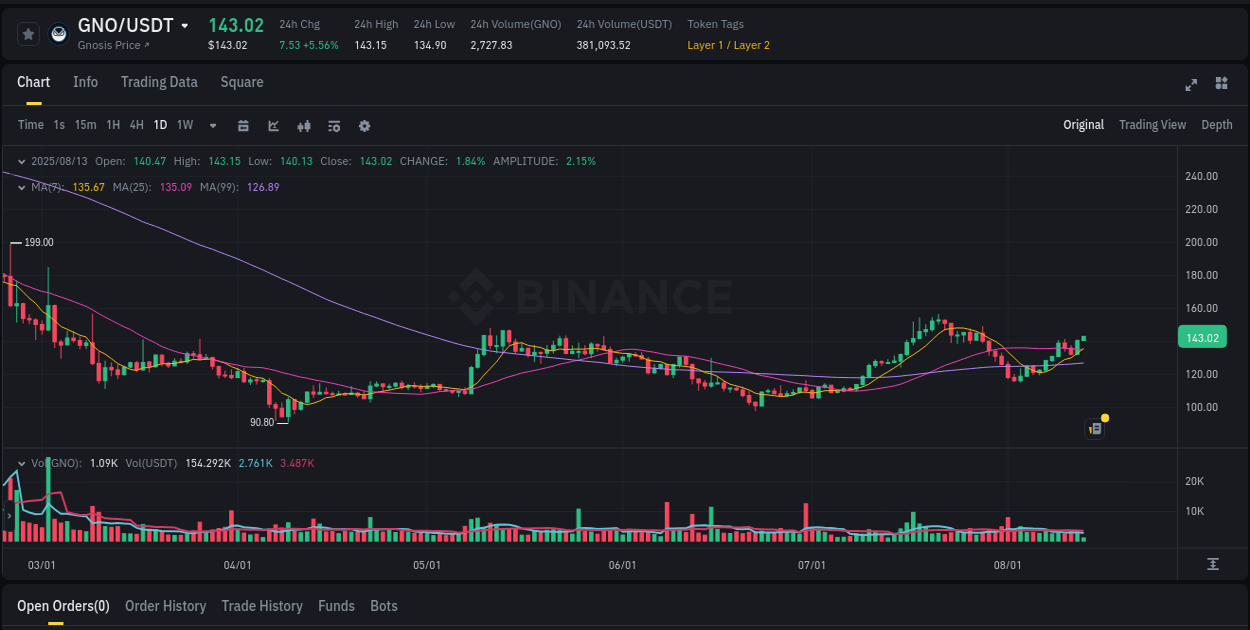
Task: Open the Trade History tab
Action: click(262, 606)
